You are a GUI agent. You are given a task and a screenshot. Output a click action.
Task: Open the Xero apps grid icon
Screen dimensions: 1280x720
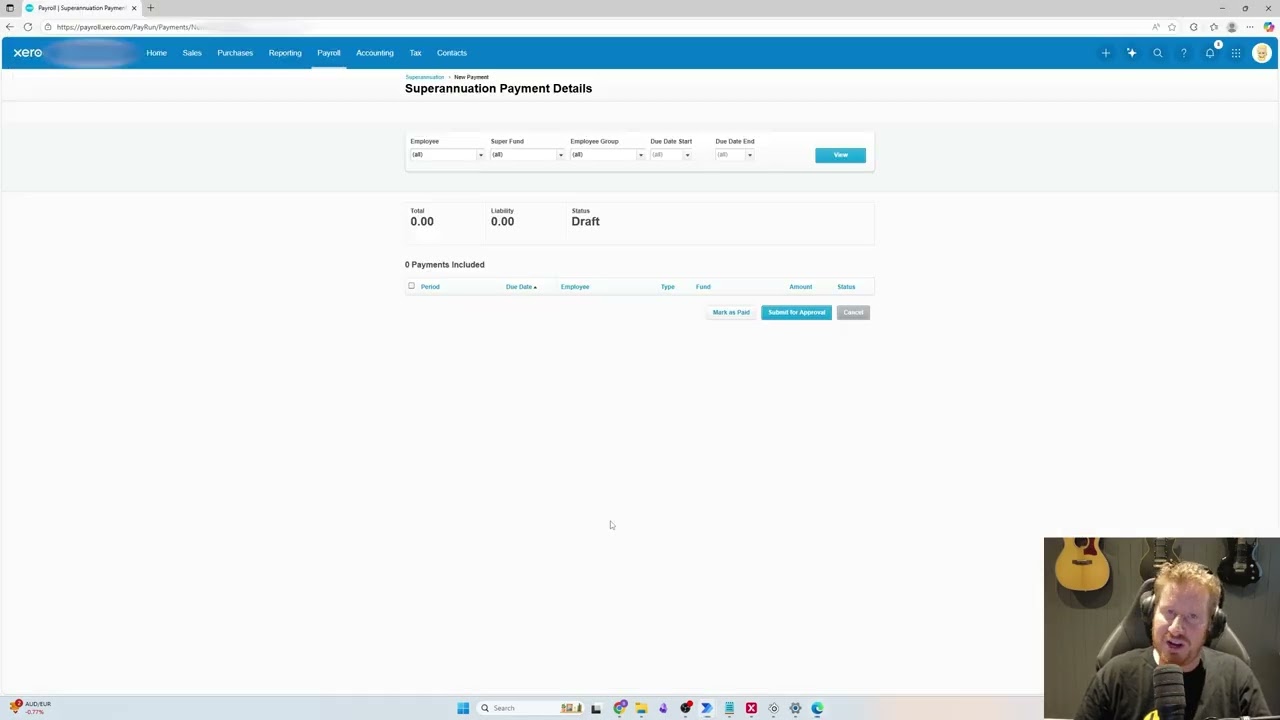tap(1236, 53)
